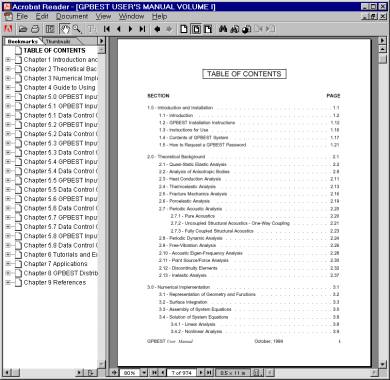
Task: Click the page number field in status bar
Action: point(182,373)
